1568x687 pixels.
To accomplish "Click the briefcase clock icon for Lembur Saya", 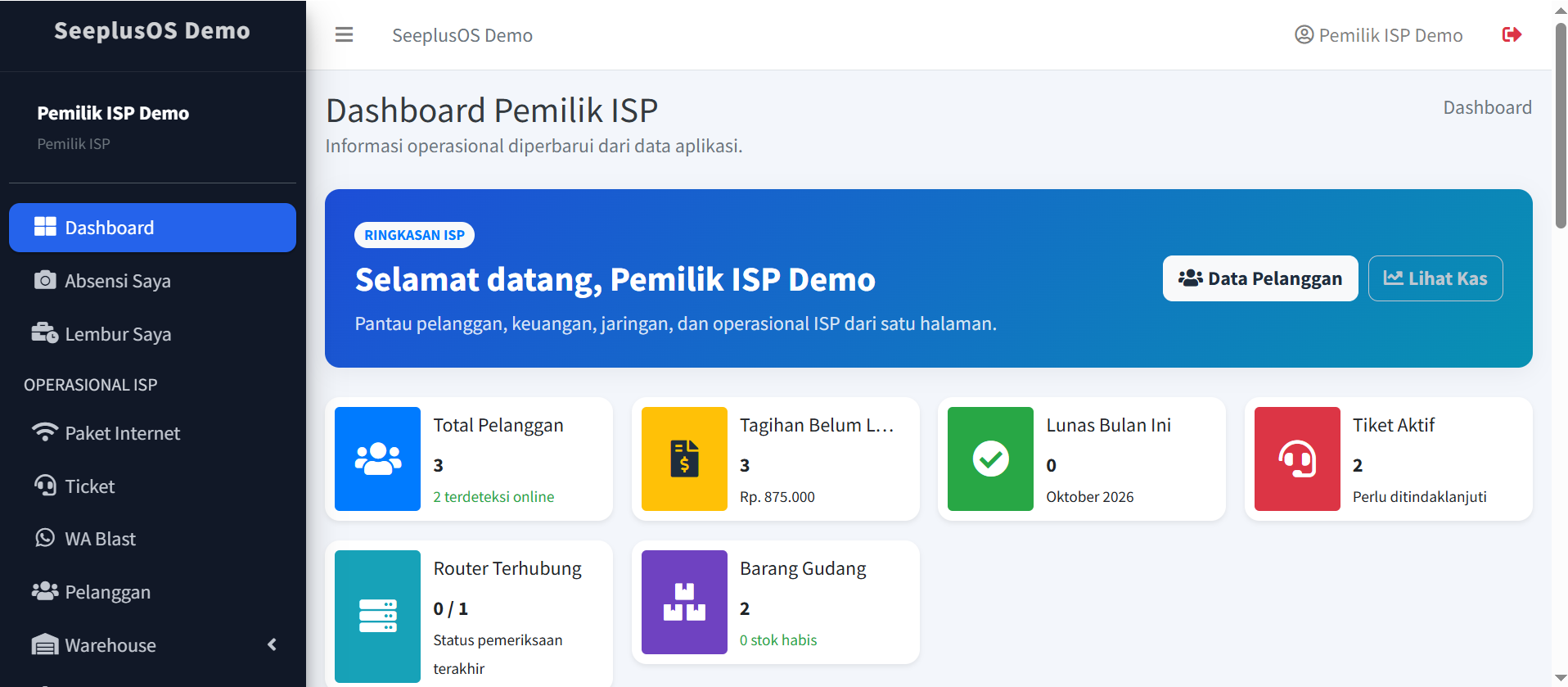I will pyautogui.click(x=45, y=333).
